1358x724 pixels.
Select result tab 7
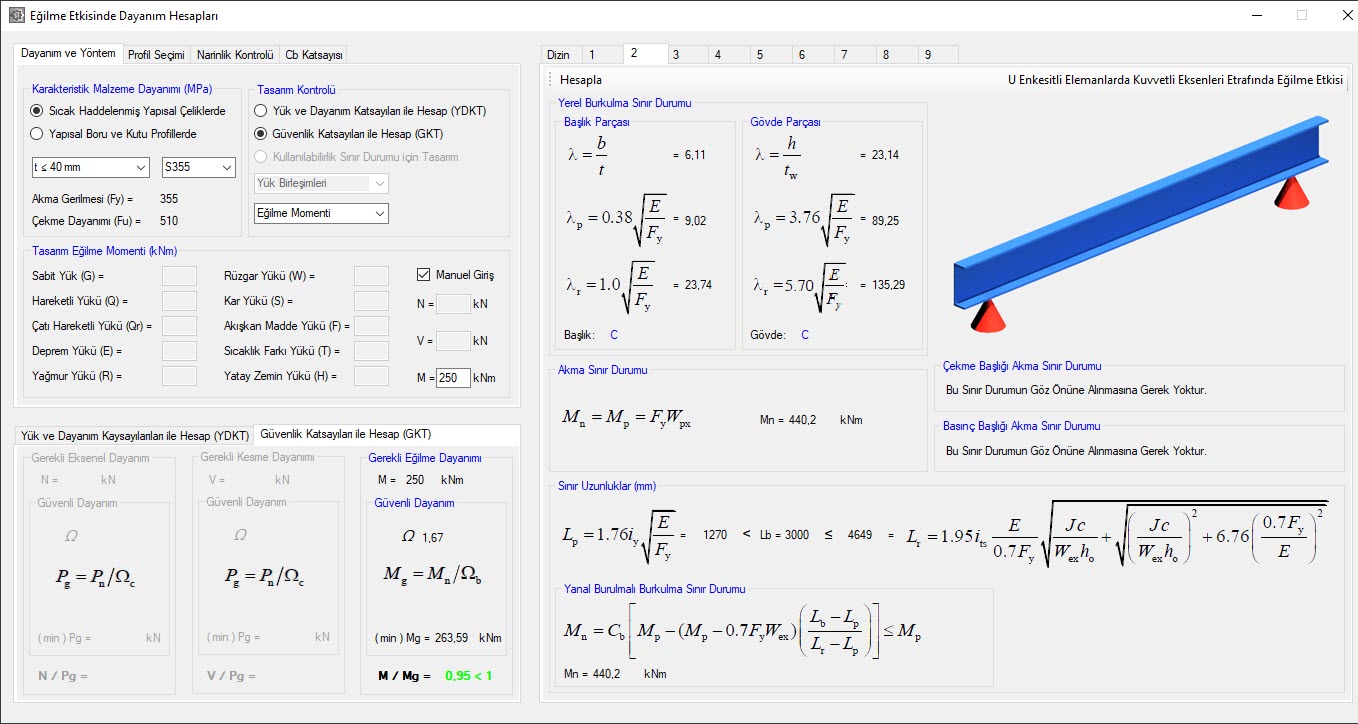(854, 55)
